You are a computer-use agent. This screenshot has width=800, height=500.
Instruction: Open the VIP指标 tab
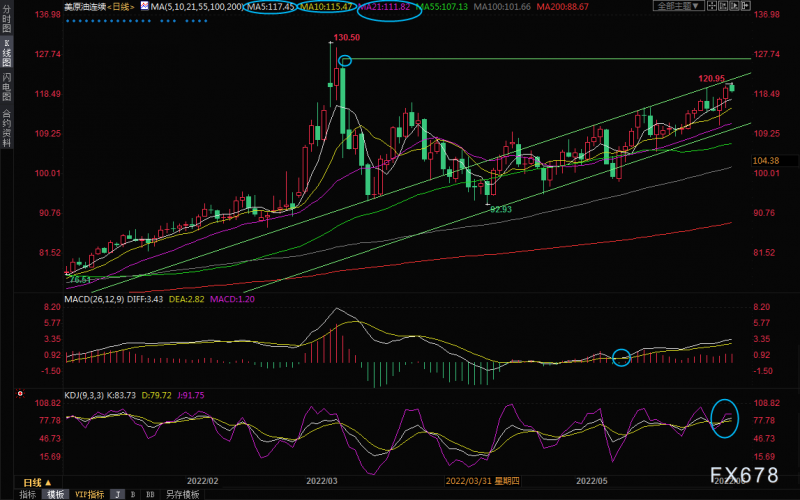pyautogui.click(x=89, y=494)
